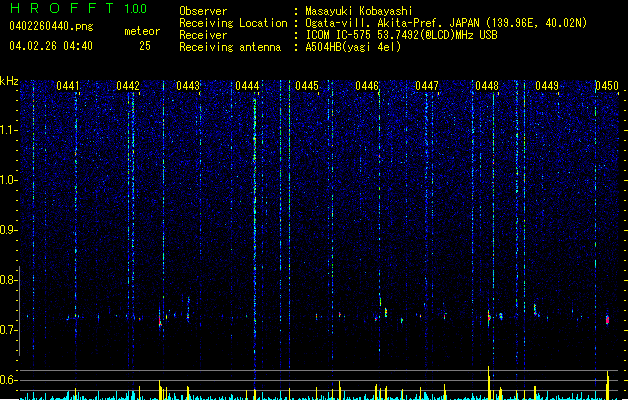
Task: Click the 0450 time marker
Action: pos(607,86)
